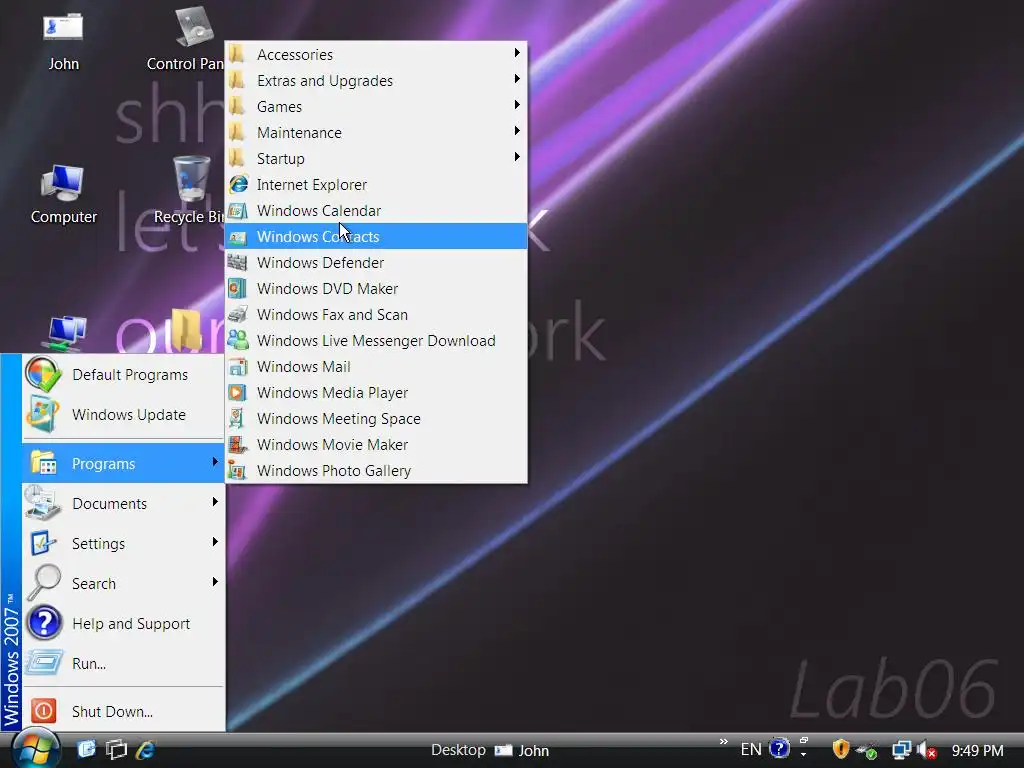Click the Help and Support question mark icon
Screen dimensions: 1024x768
pos(44,623)
